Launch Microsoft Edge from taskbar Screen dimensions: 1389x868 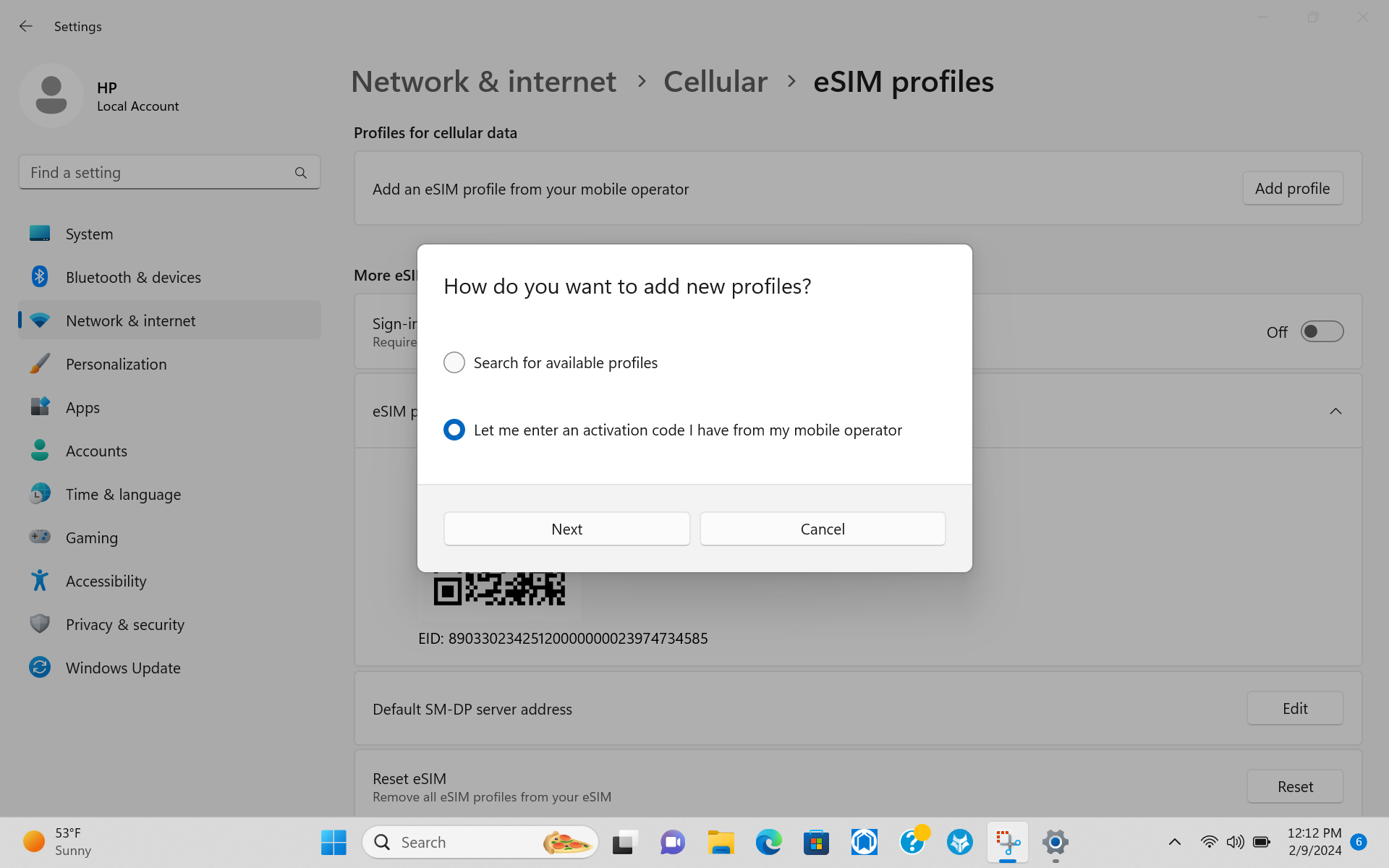click(x=768, y=842)
